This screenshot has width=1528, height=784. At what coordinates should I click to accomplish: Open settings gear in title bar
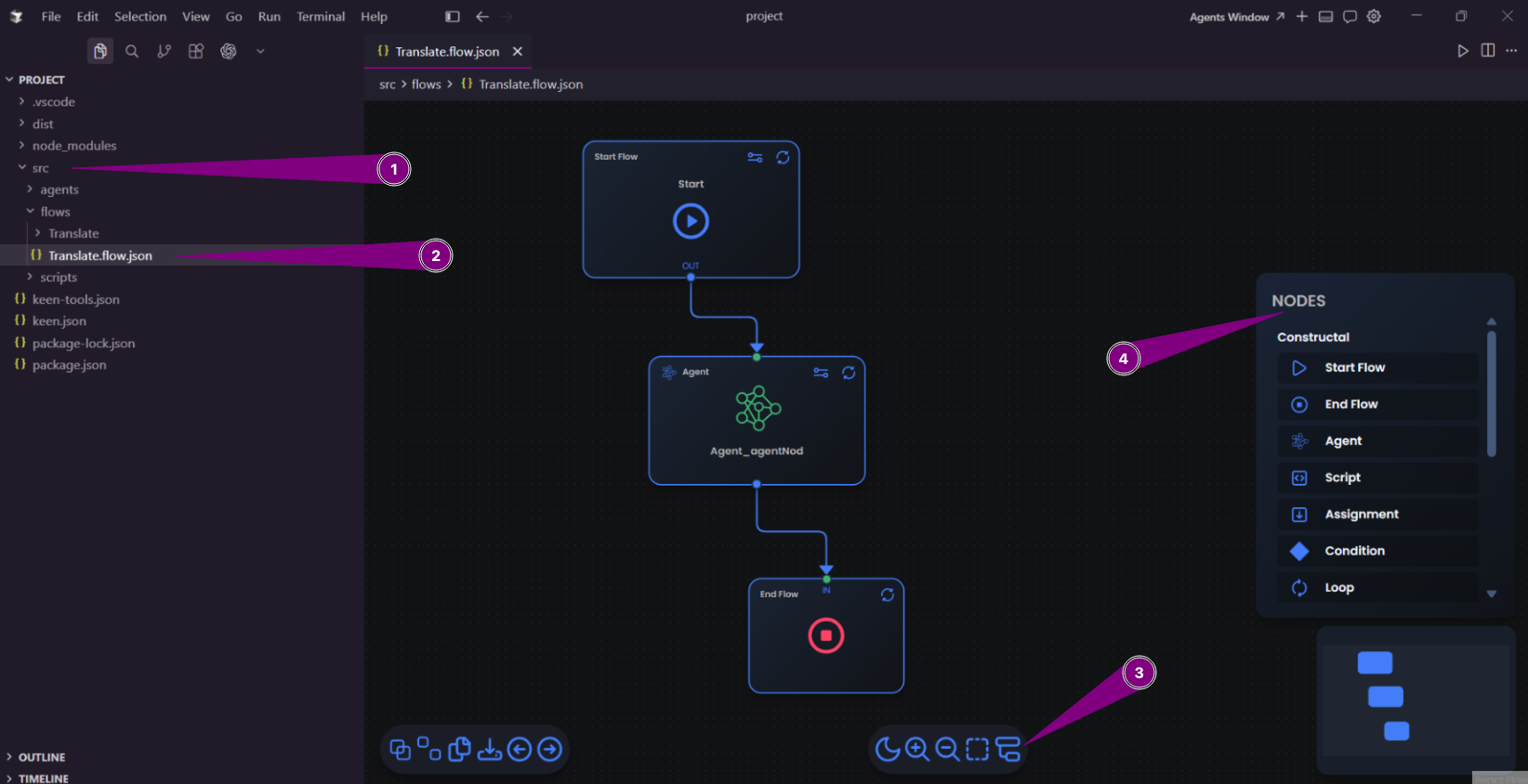1375,17
